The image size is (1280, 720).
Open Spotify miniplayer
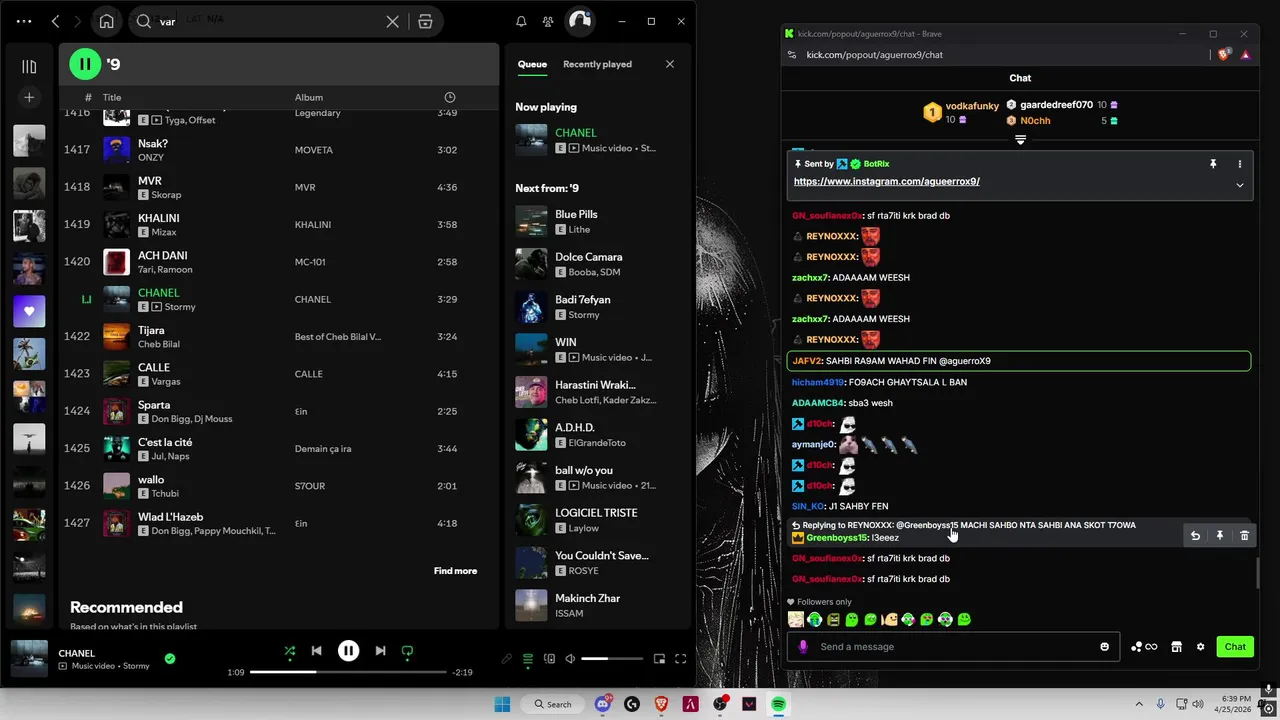(659, 659)
